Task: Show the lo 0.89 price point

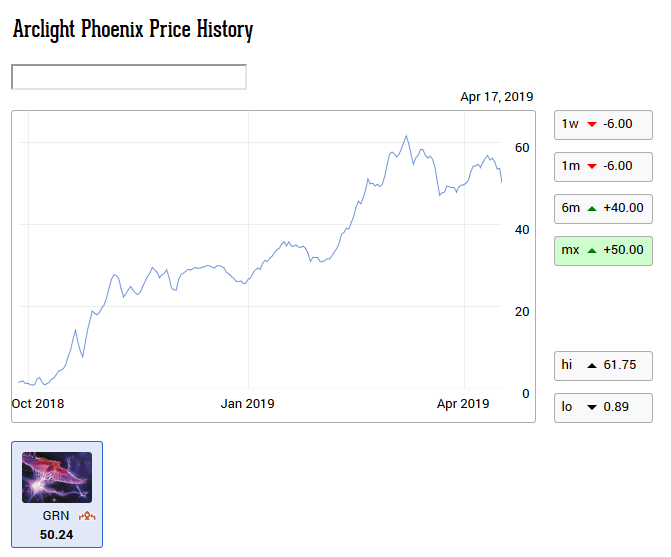Action: click(x=603, y=408)
